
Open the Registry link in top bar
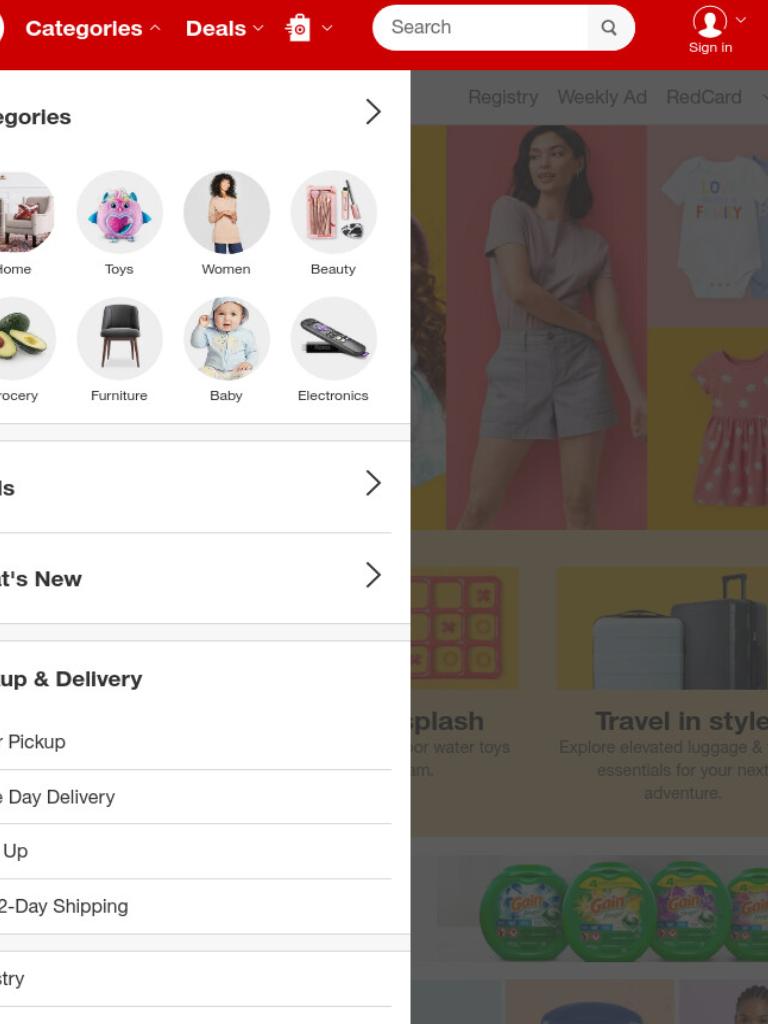(x=503, y=97)
